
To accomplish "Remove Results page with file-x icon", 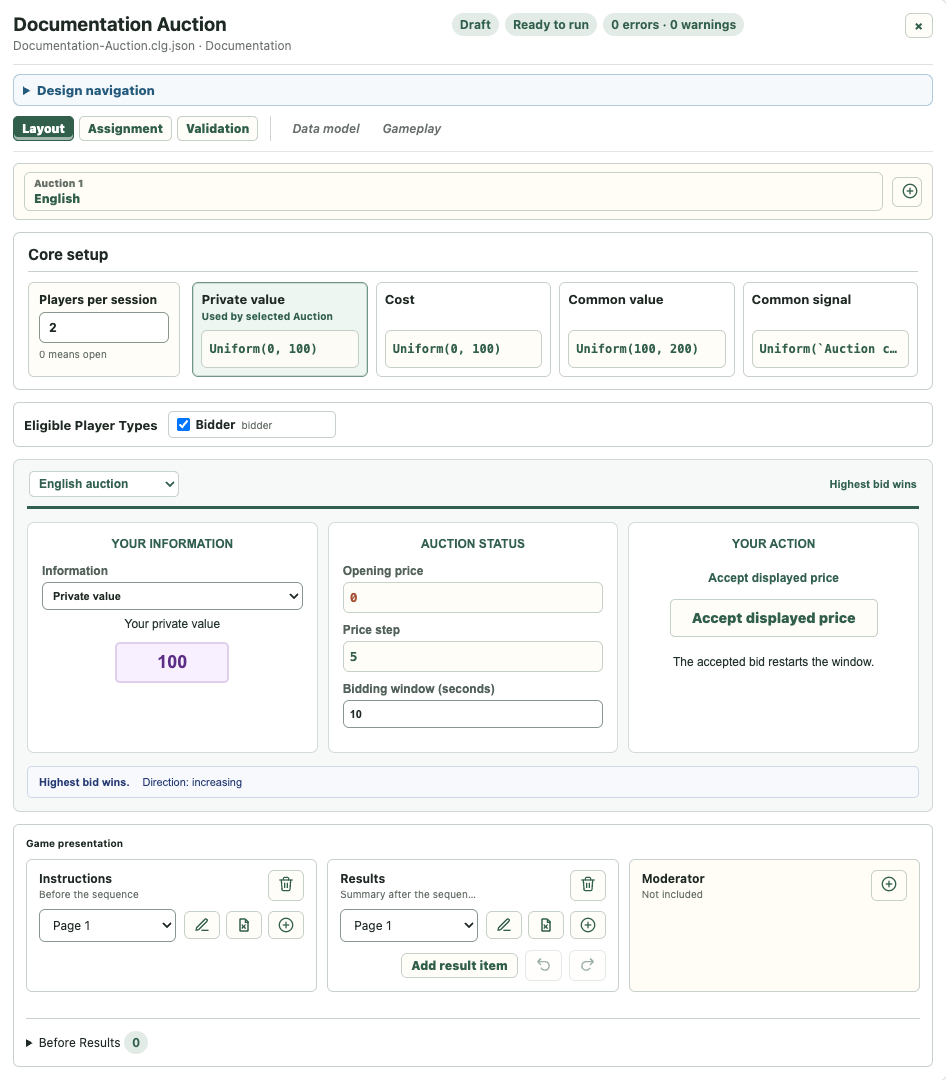I will coord(546,925).
